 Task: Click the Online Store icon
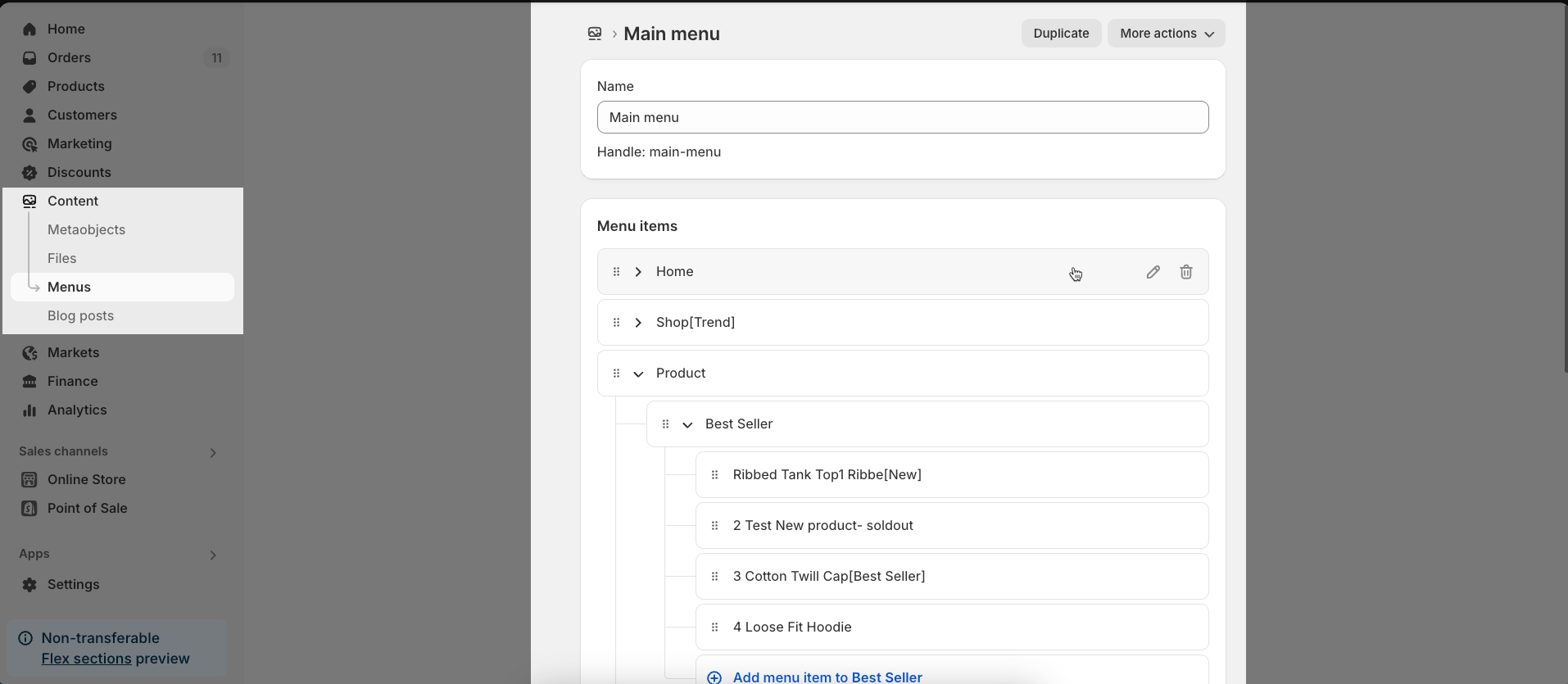(x=29, y=480)
